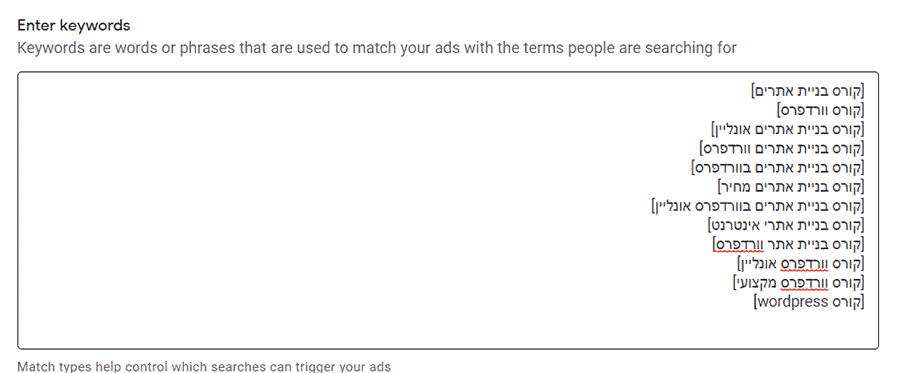Click the word מקצועי in the keyword list
900x373 pixels.
tap(756, 283)
